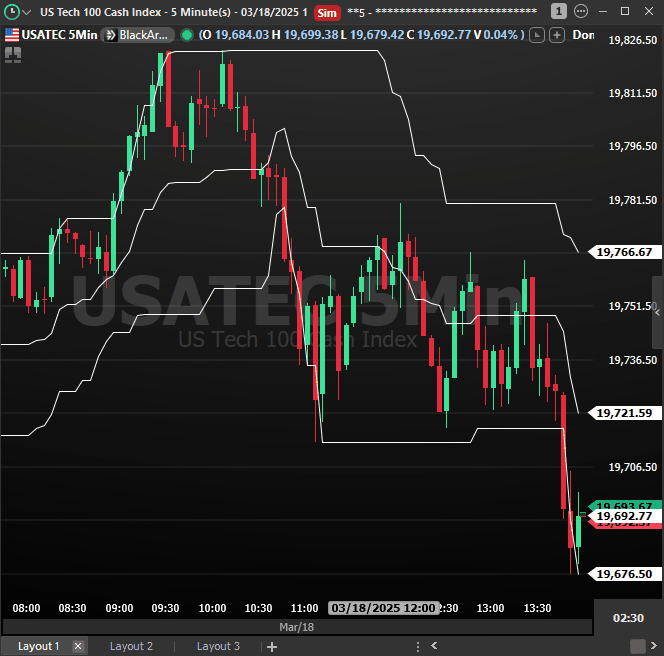This screenshot has height=656, width=664.
Task: Expand the side panel using right-edge chevron
Action: click(x=657, y=313)
